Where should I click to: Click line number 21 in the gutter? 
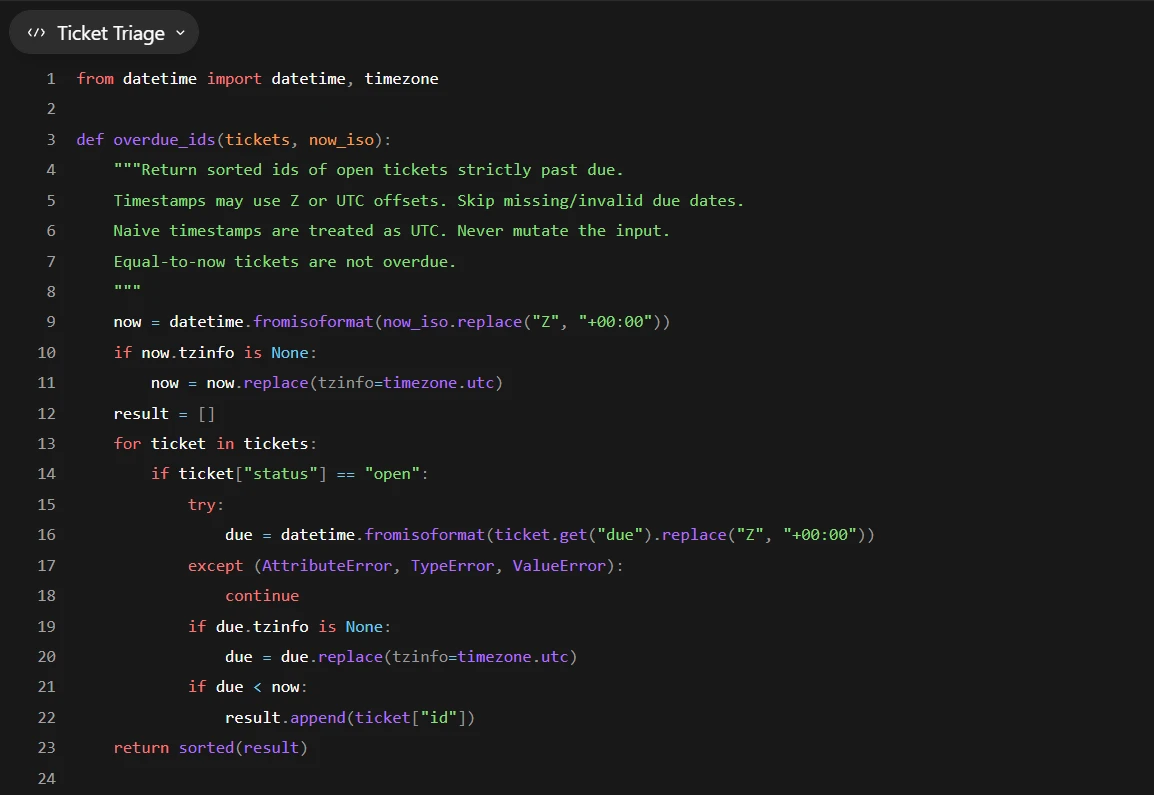pos(46,687)
